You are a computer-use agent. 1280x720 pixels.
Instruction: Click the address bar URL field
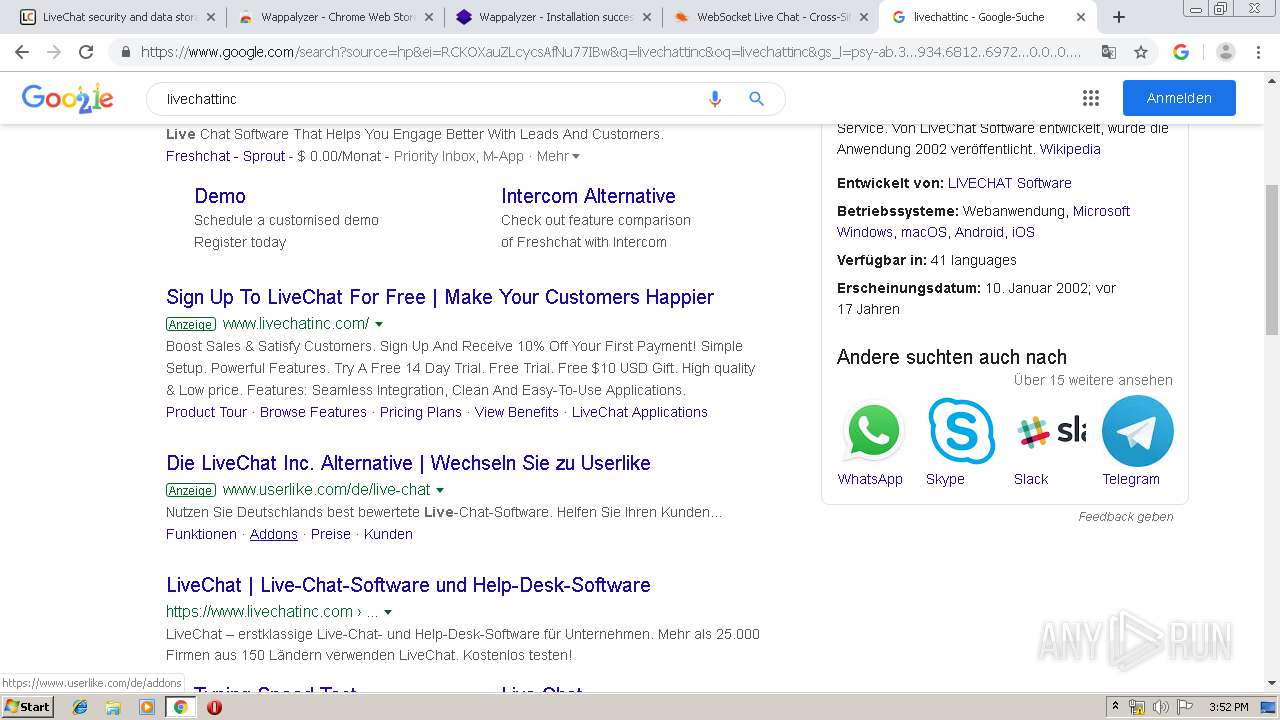(610, 52)
